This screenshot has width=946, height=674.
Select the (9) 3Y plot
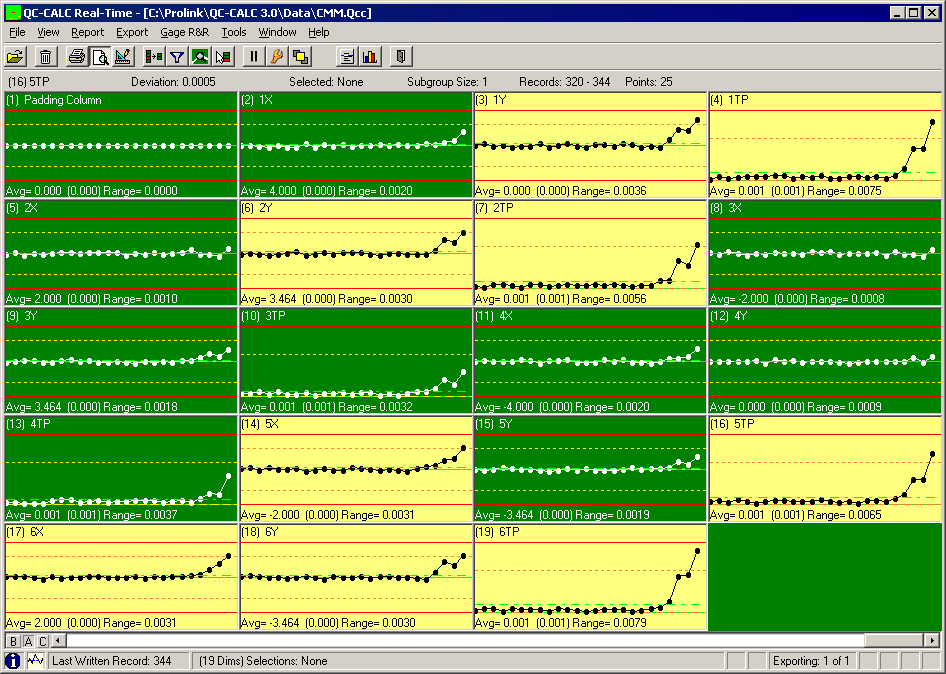tap(121, 361)
